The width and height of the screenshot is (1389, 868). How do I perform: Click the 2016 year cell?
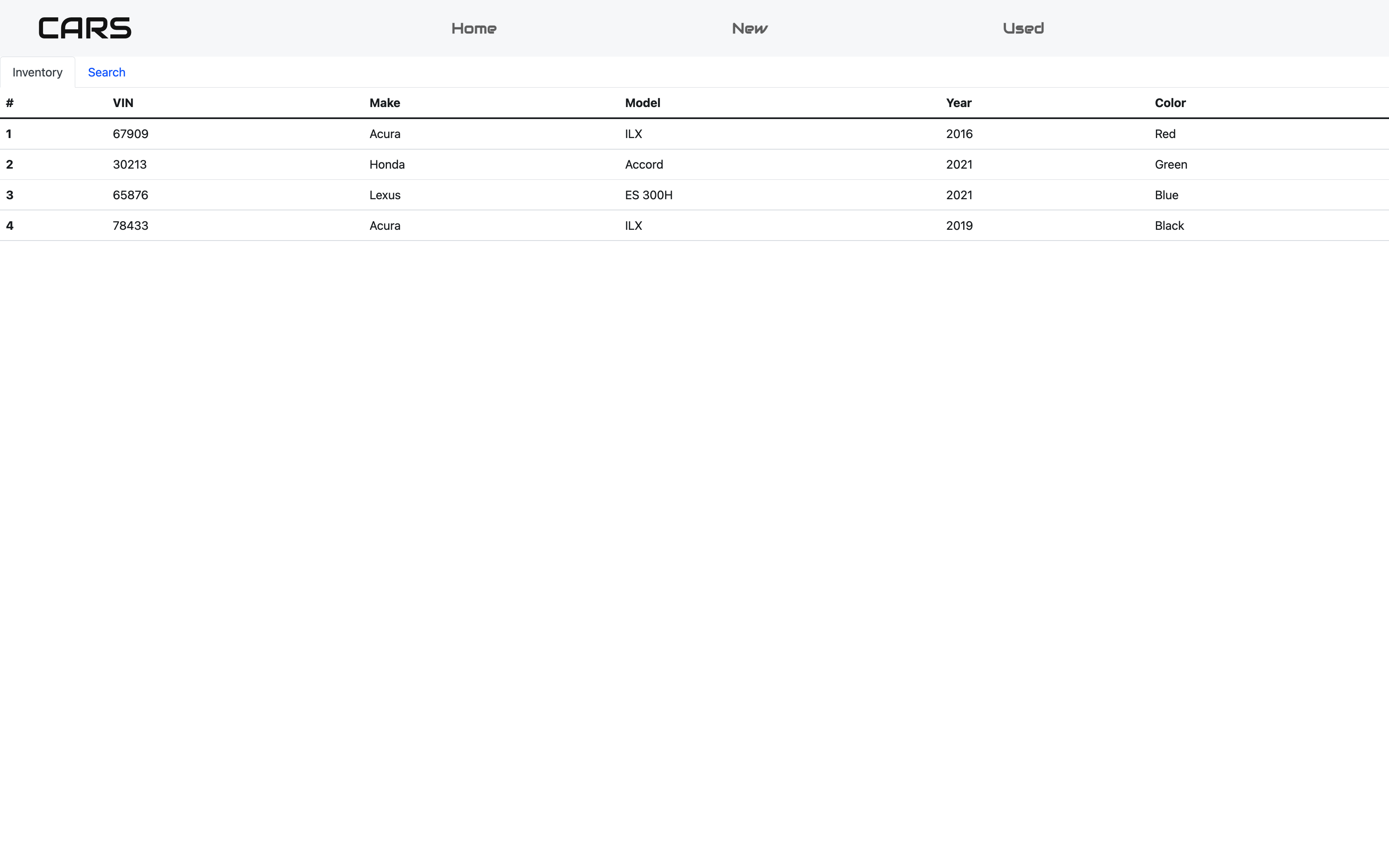click(959, 134)
